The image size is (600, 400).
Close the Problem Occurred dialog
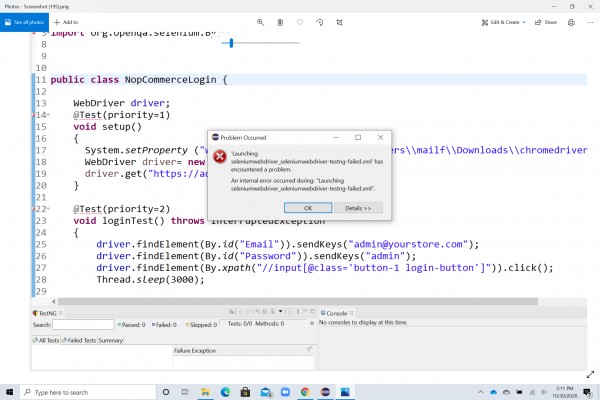380,137
